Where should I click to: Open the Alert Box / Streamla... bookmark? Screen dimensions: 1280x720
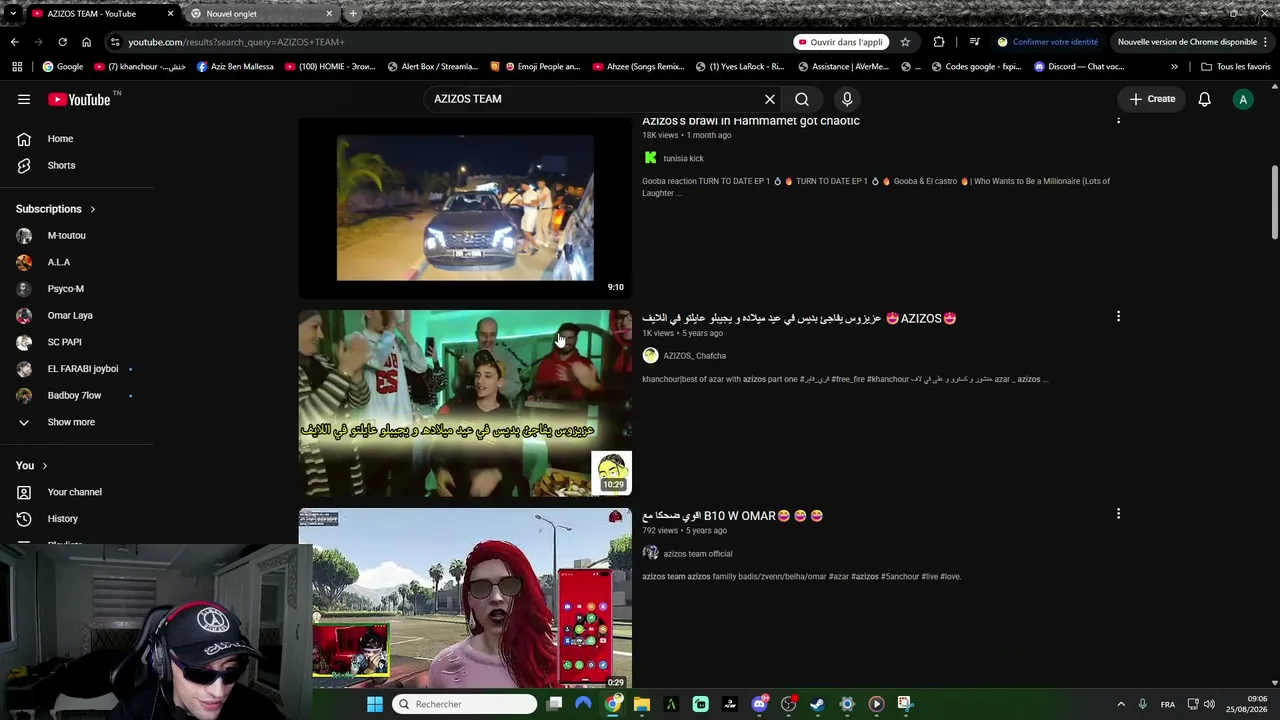[432, 67]
